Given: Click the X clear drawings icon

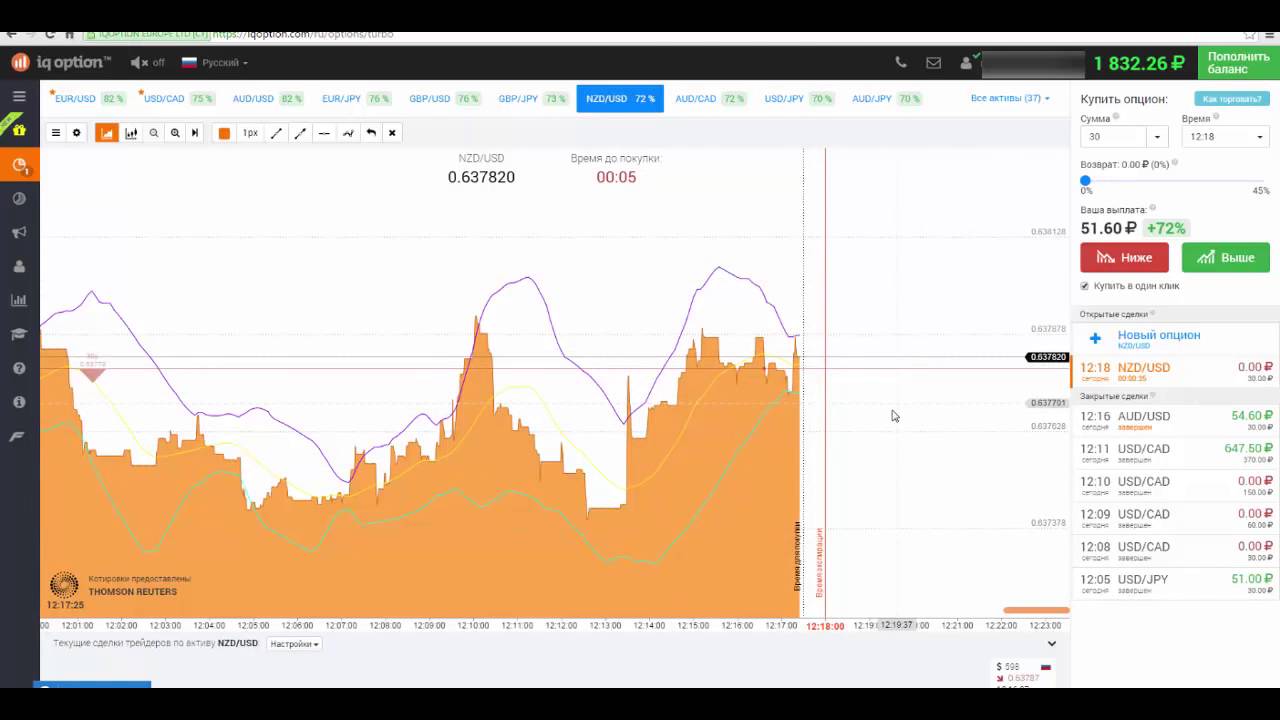Looking at the screenshot, I should tap(392, 133).
